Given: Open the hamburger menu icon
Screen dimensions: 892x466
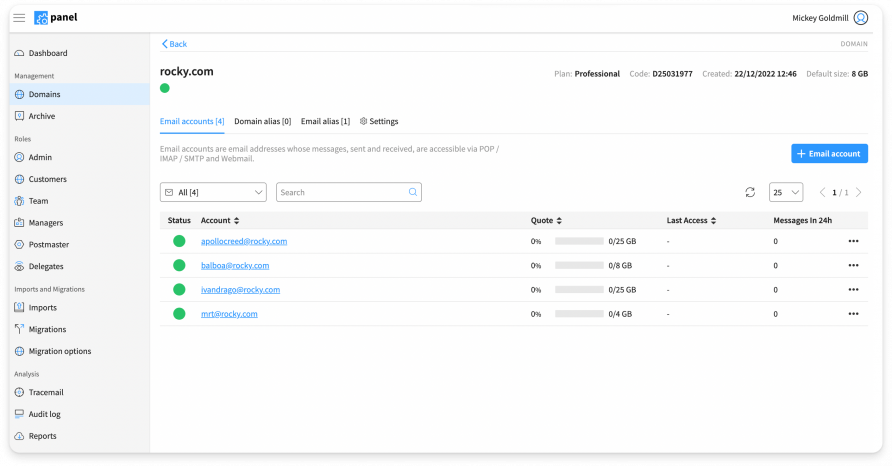Looking at the screenshot, I should [20, 18].
